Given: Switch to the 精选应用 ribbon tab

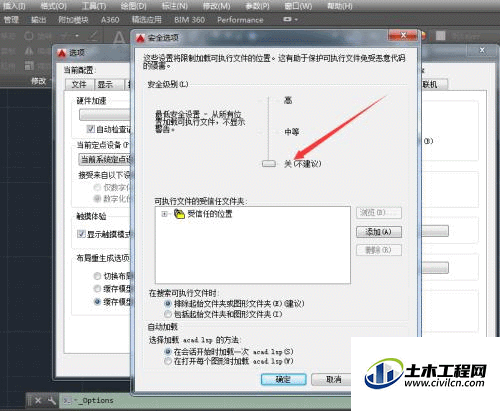Looking at the screenshot, I should coord(147,20).
